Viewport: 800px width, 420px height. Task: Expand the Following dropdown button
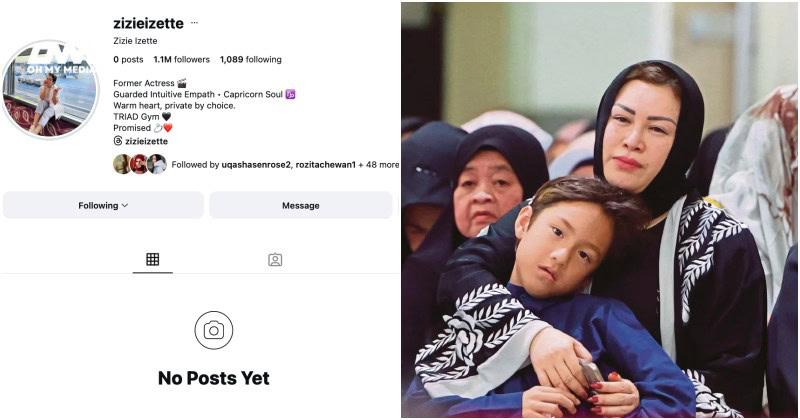click(x=103, y=205)
